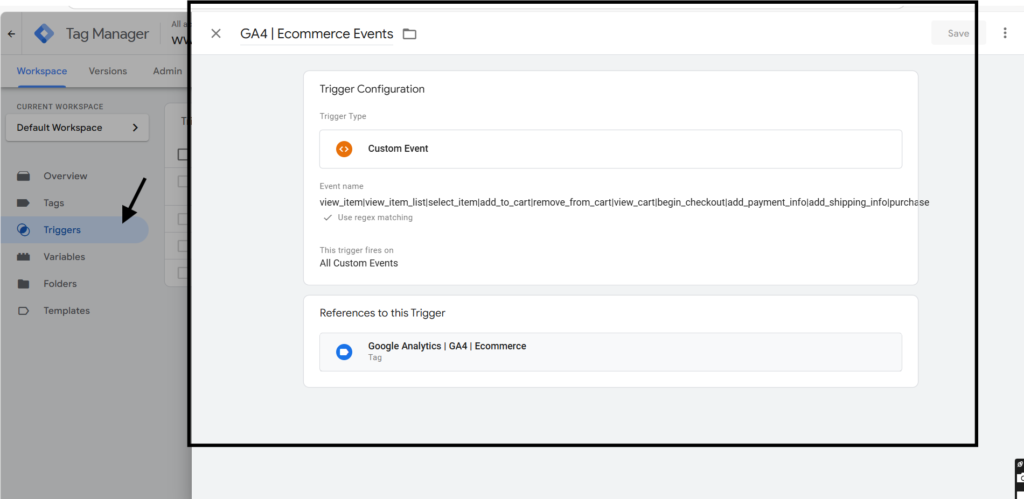Toggle the Use regex matching checkmark
Image resolution: width=1024 pixels, height=499 pixels.
pyautogui.click(x=328, y=217)
